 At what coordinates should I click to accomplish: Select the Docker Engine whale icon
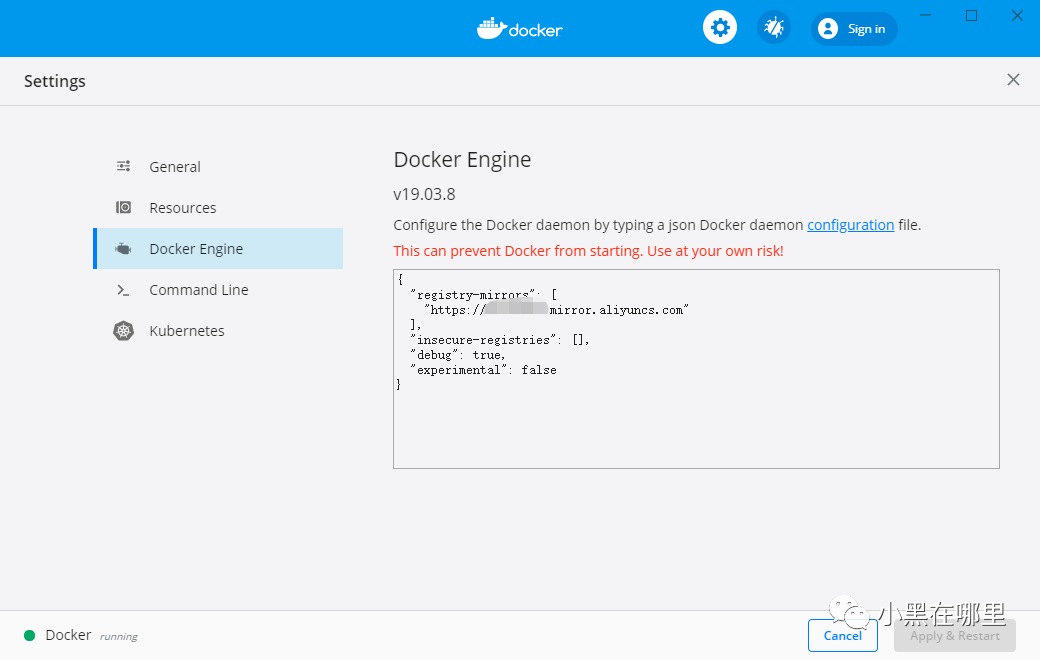click(123, 249)
